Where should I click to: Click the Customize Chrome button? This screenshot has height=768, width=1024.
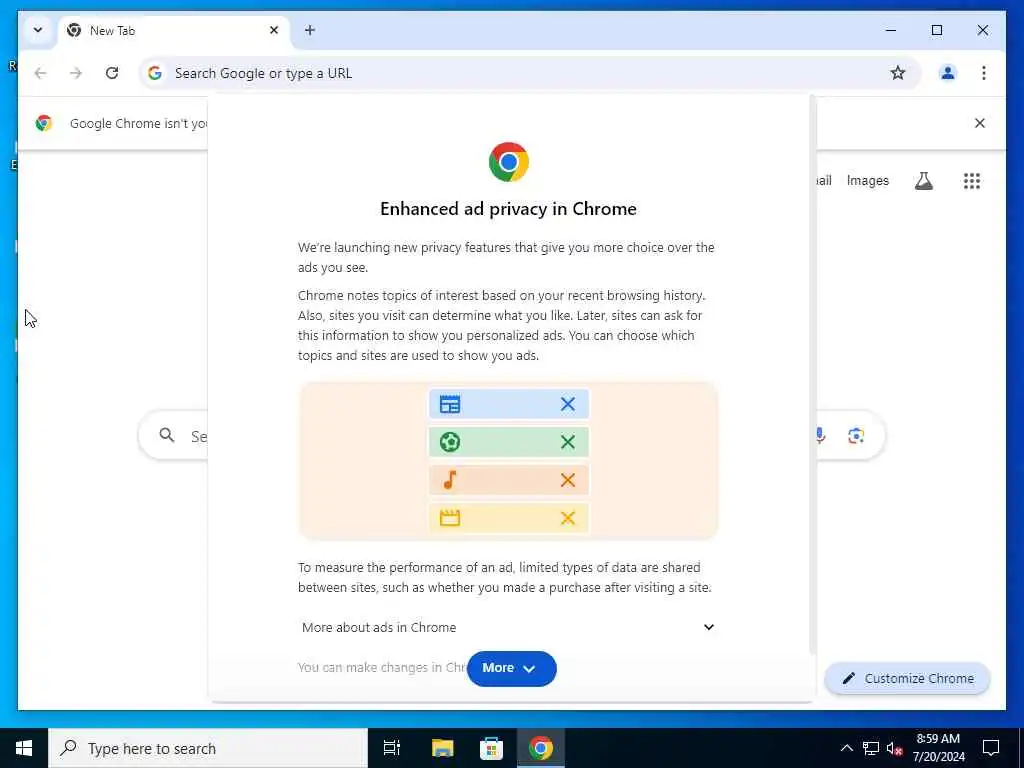pyautogui.click(x=908, y=679)
